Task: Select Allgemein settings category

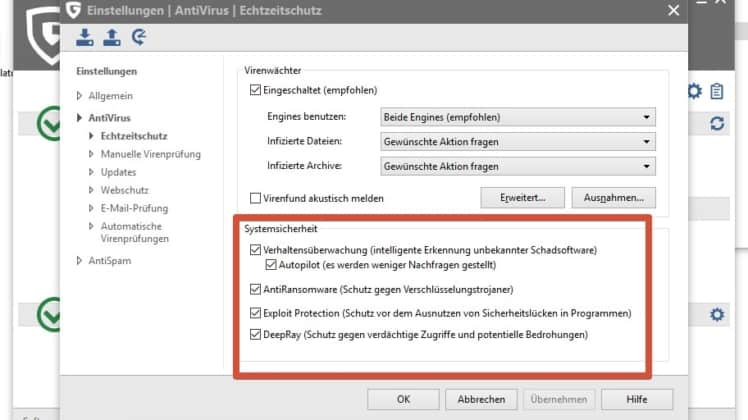Action: point(111,95)
